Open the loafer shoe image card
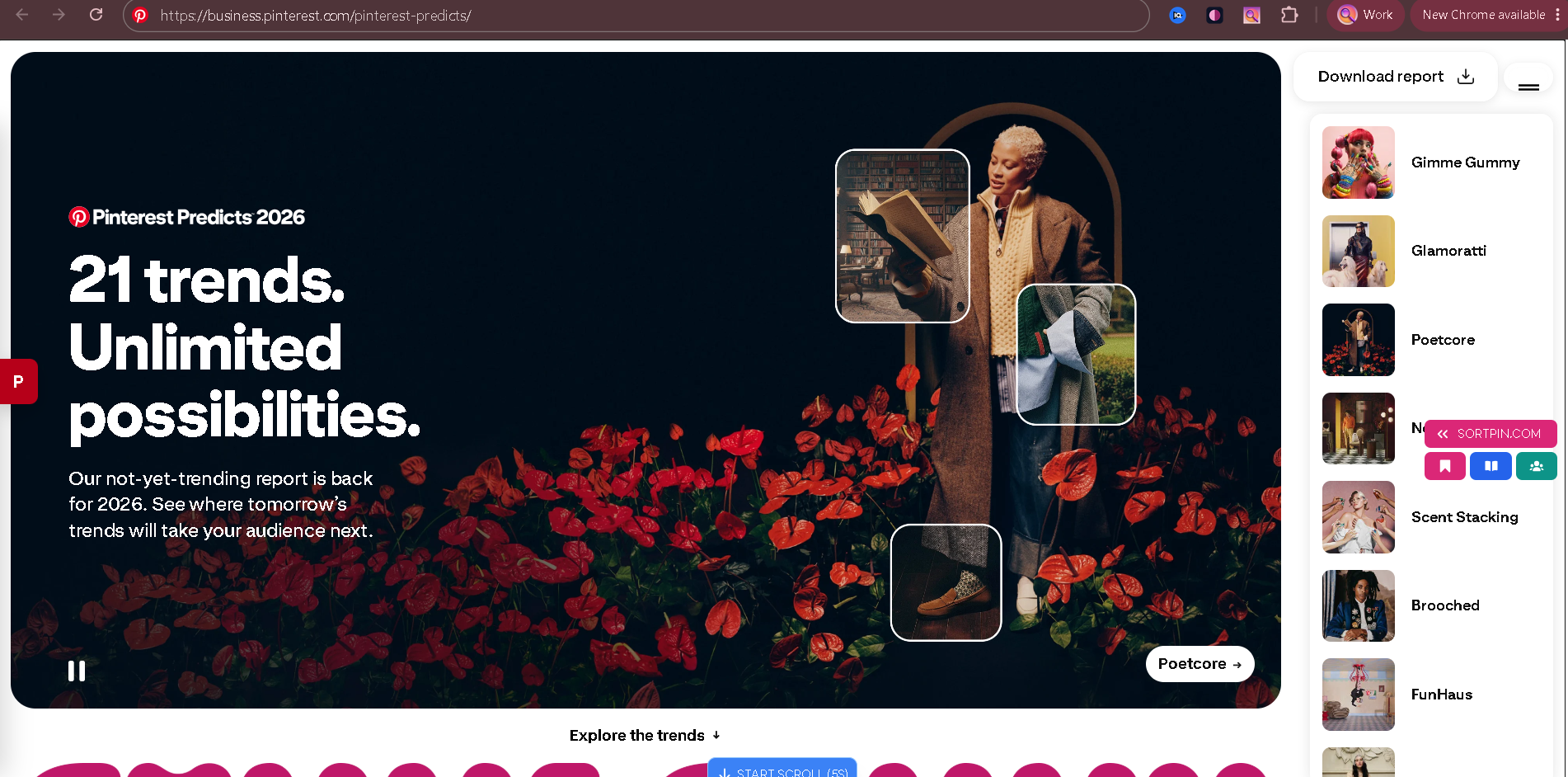 tap(946, 582)
